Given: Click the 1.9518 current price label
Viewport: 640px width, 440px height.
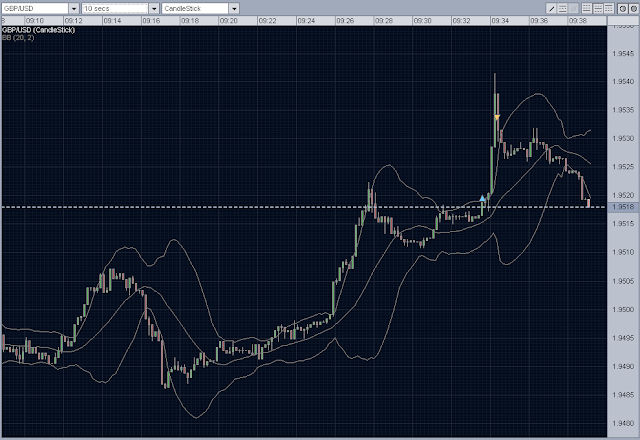Looking at the screenshot, I should [624, 207].
